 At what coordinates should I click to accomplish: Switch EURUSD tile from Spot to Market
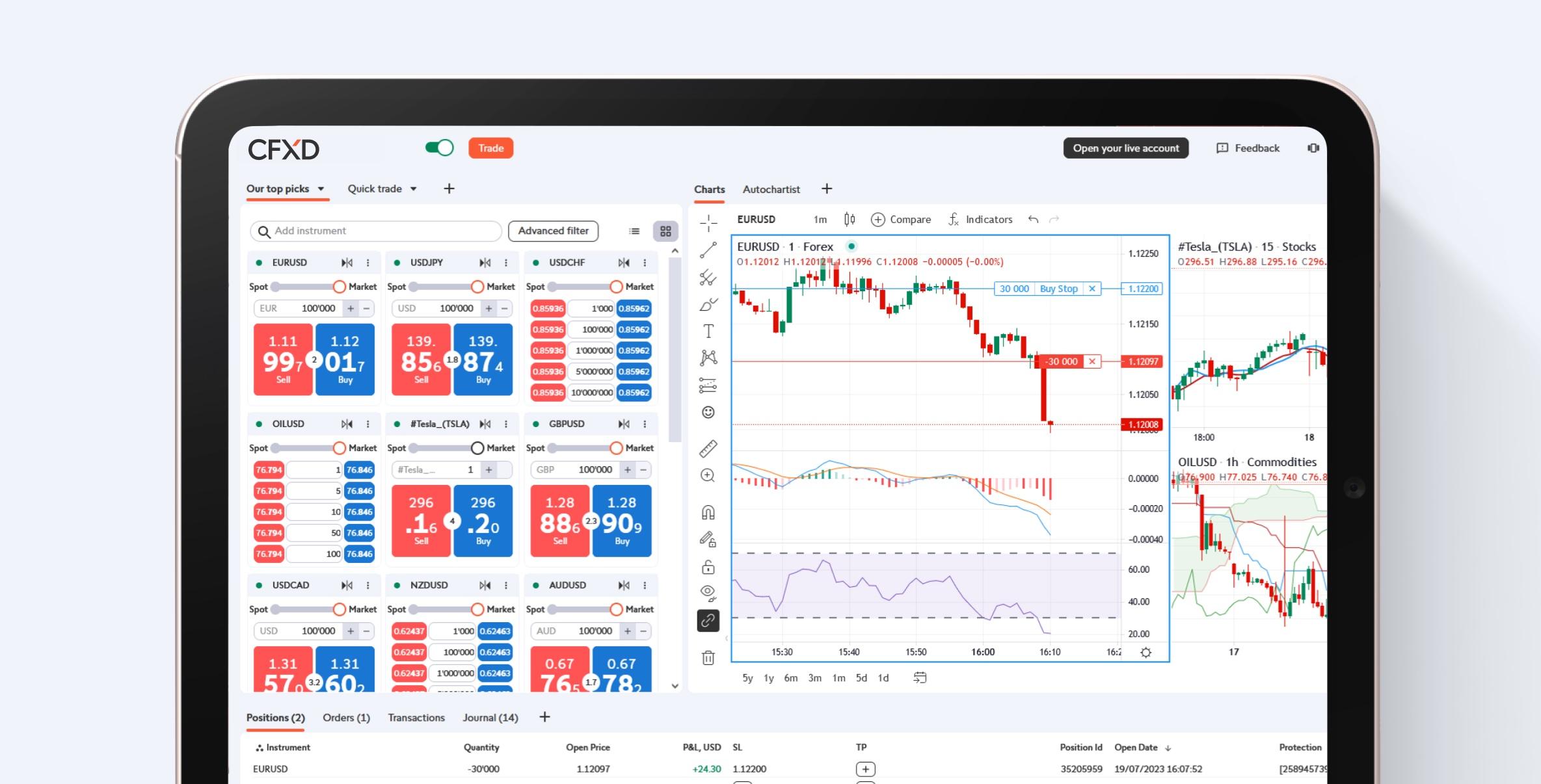(x=338, y=286)
